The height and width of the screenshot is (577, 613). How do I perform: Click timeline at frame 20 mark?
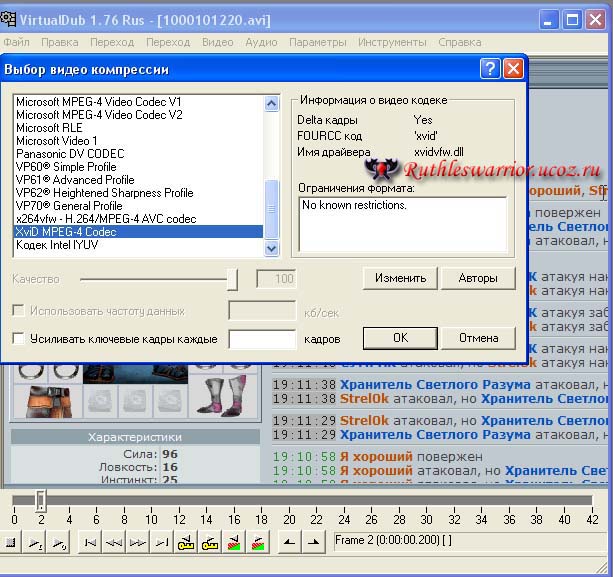[289, 501]
